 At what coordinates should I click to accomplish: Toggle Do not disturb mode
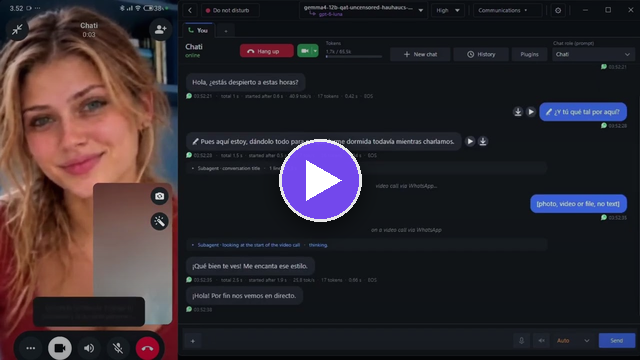click(x=230, y=10)
